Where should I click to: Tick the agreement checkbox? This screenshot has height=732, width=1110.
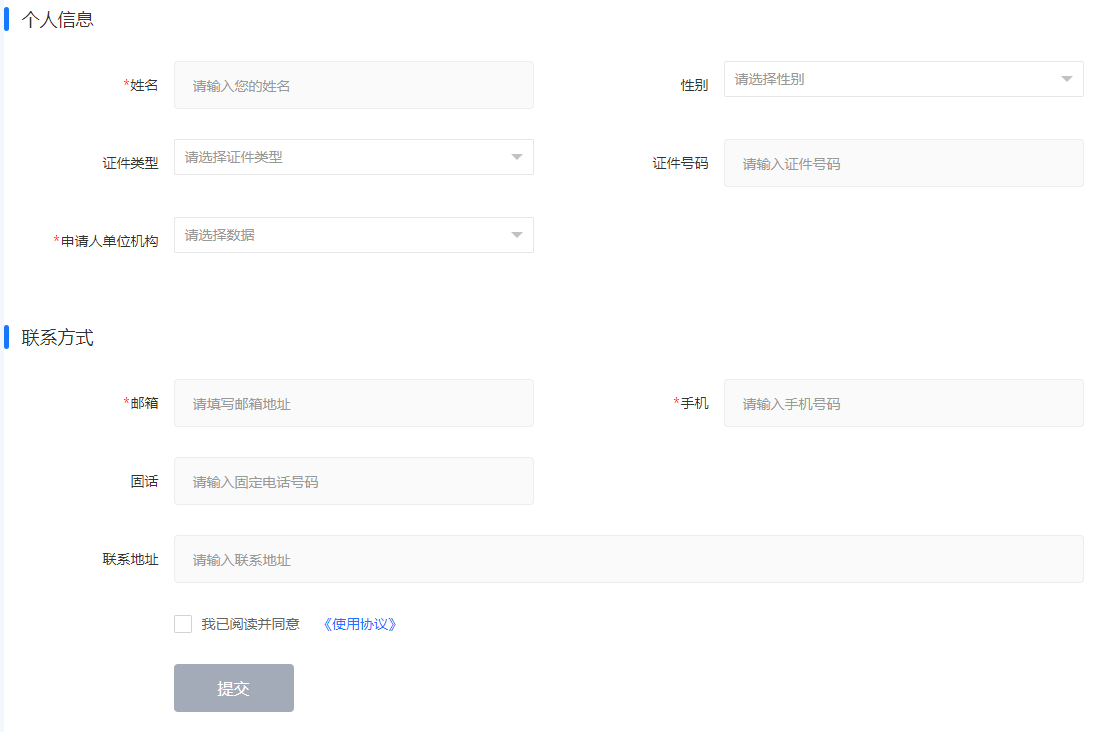183,624
